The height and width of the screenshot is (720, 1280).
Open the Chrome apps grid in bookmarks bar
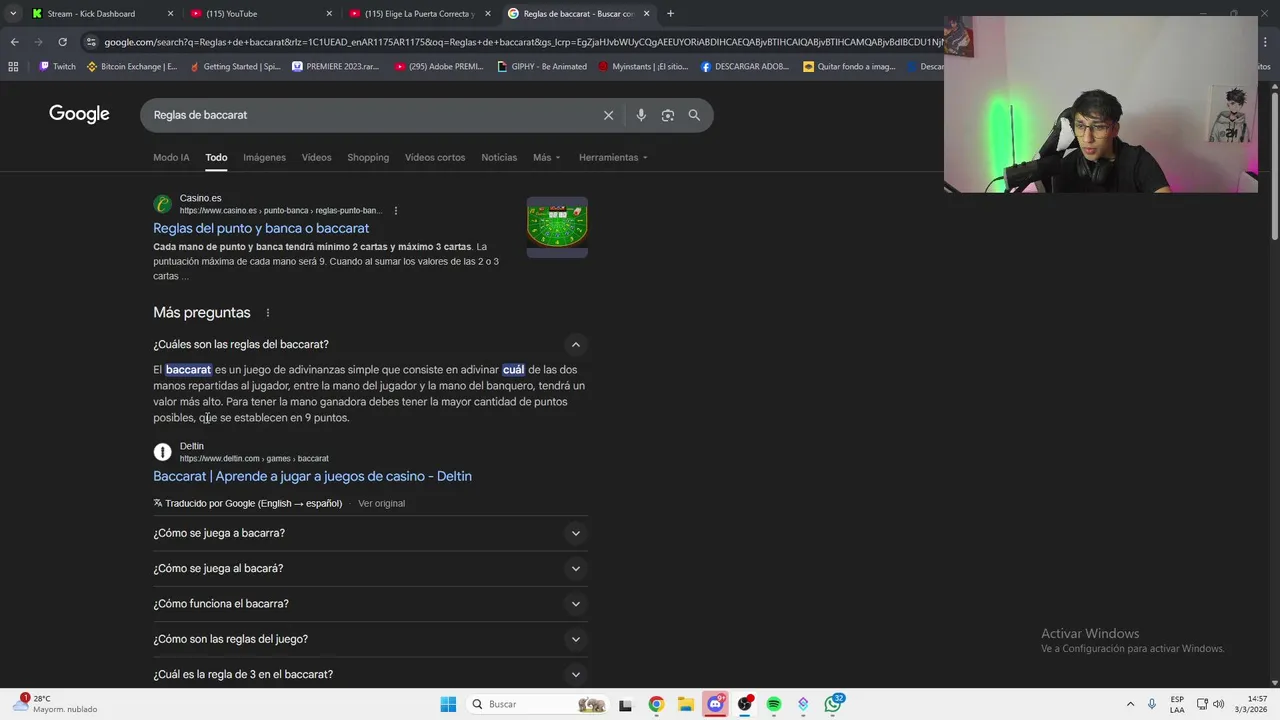coord(13,67)
